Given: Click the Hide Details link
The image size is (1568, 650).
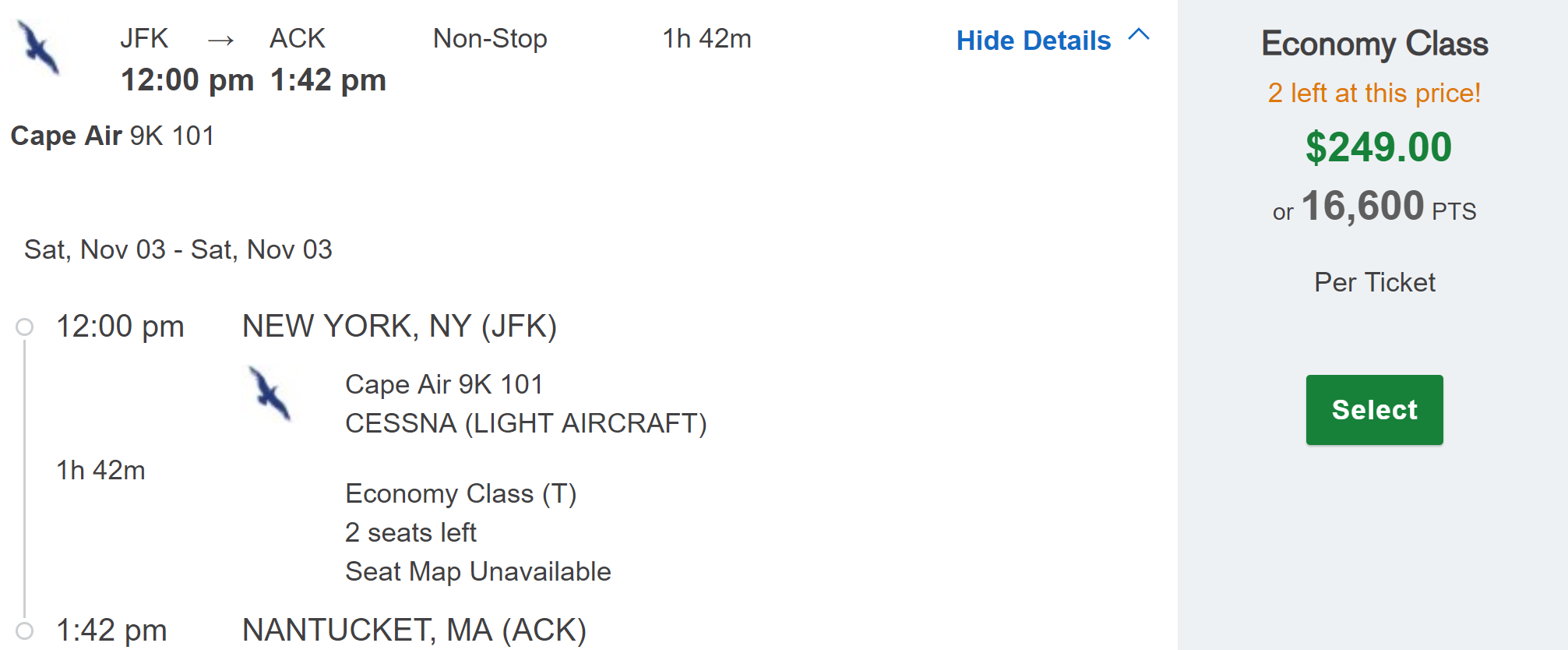Looking at the screenshot, I should tap(1033, 41).
